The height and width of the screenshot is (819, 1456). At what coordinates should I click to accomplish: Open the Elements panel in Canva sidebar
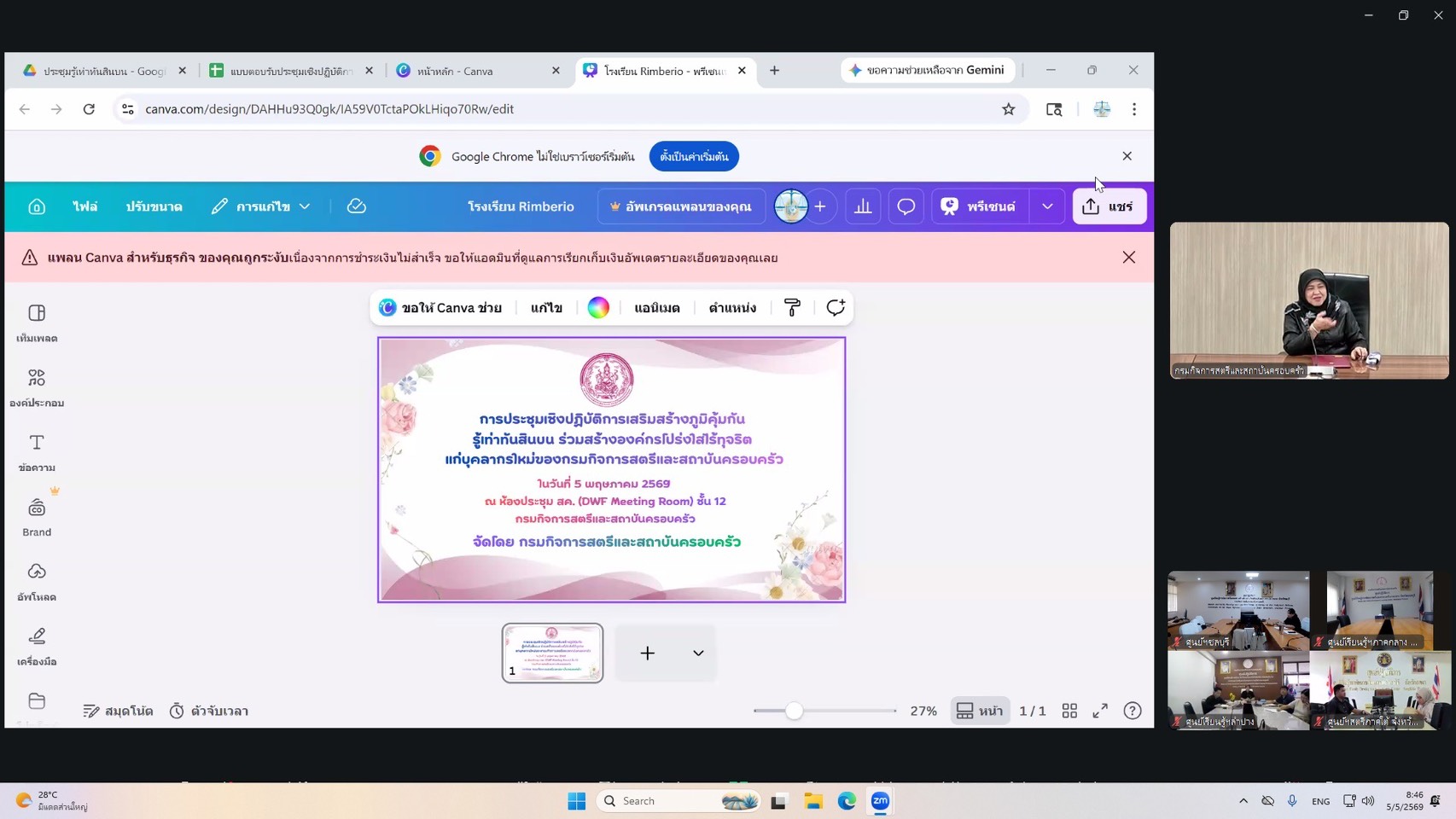click(x=36, y=387)
